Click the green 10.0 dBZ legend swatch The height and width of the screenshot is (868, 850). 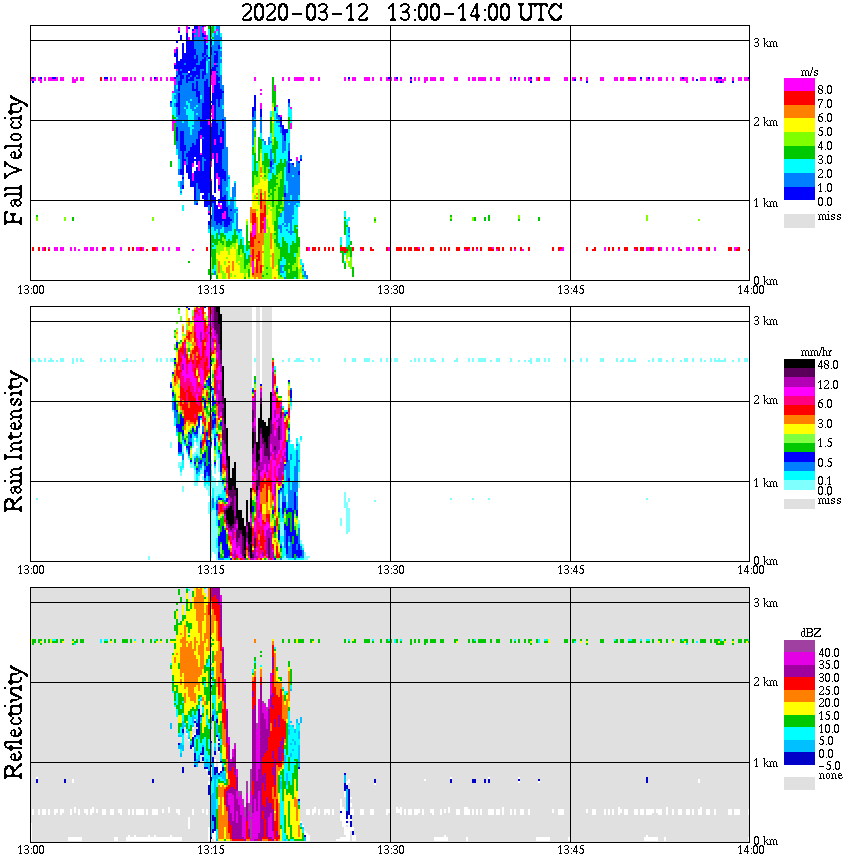[799, 721]
